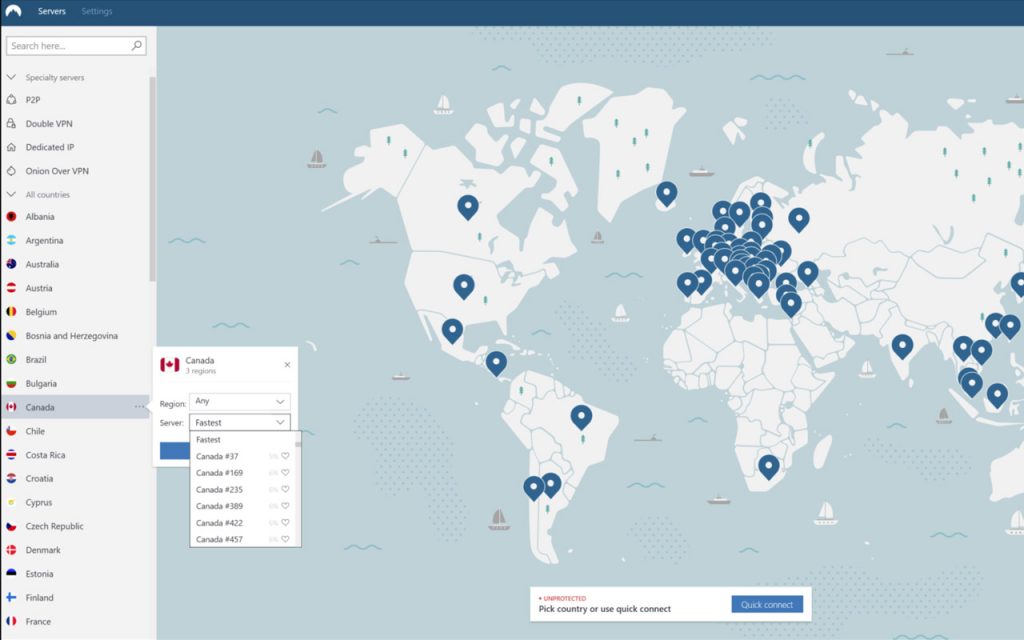Toggle the heart beside Canada #235
The height and width of the screenshot is (640, 1024).
[285, 489]
